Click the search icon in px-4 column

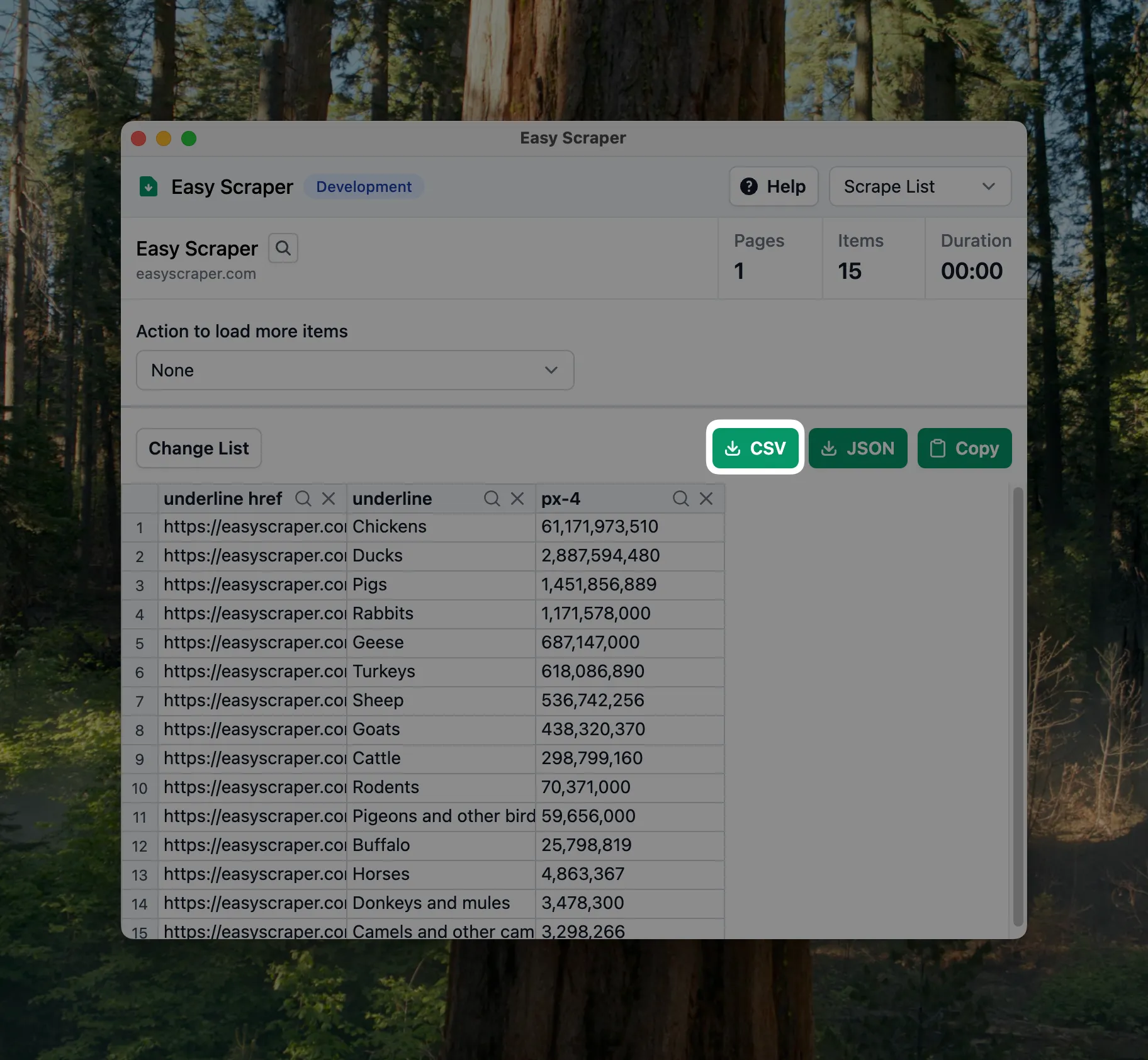[680, 499]
